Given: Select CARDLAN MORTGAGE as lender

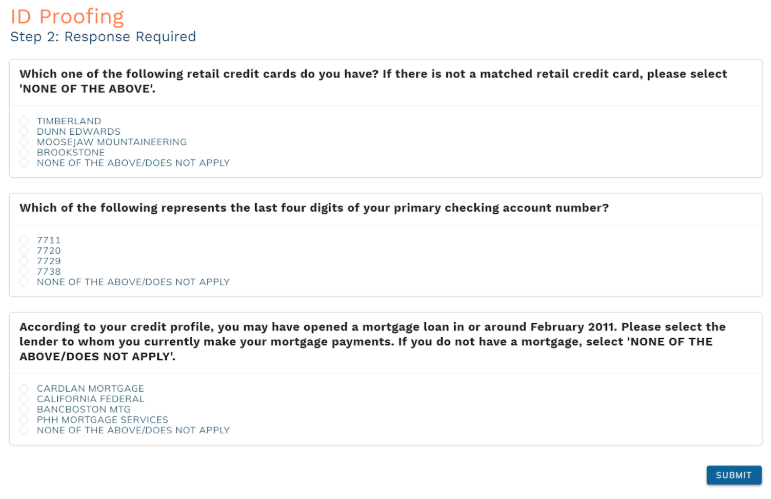Looking at the screenshot, I should click(24, 388).
